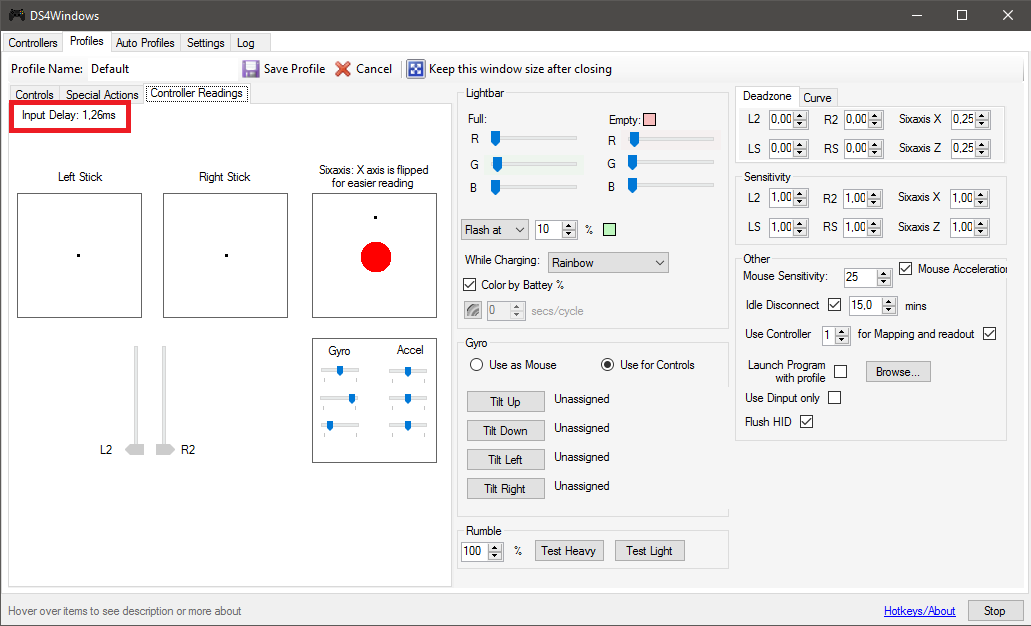The image size is (1031, 626).
Task: Click the Save Profile floppy disk icon
Action: [251, 69]
